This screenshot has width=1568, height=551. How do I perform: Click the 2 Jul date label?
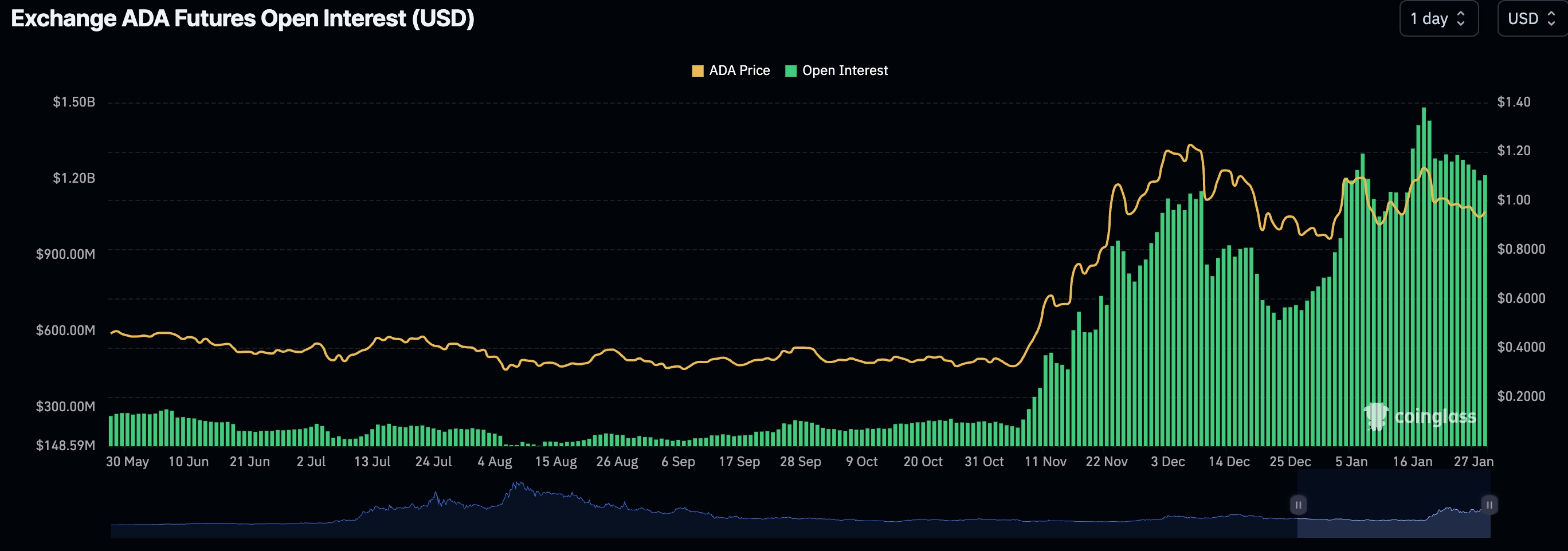coord(311,462)
